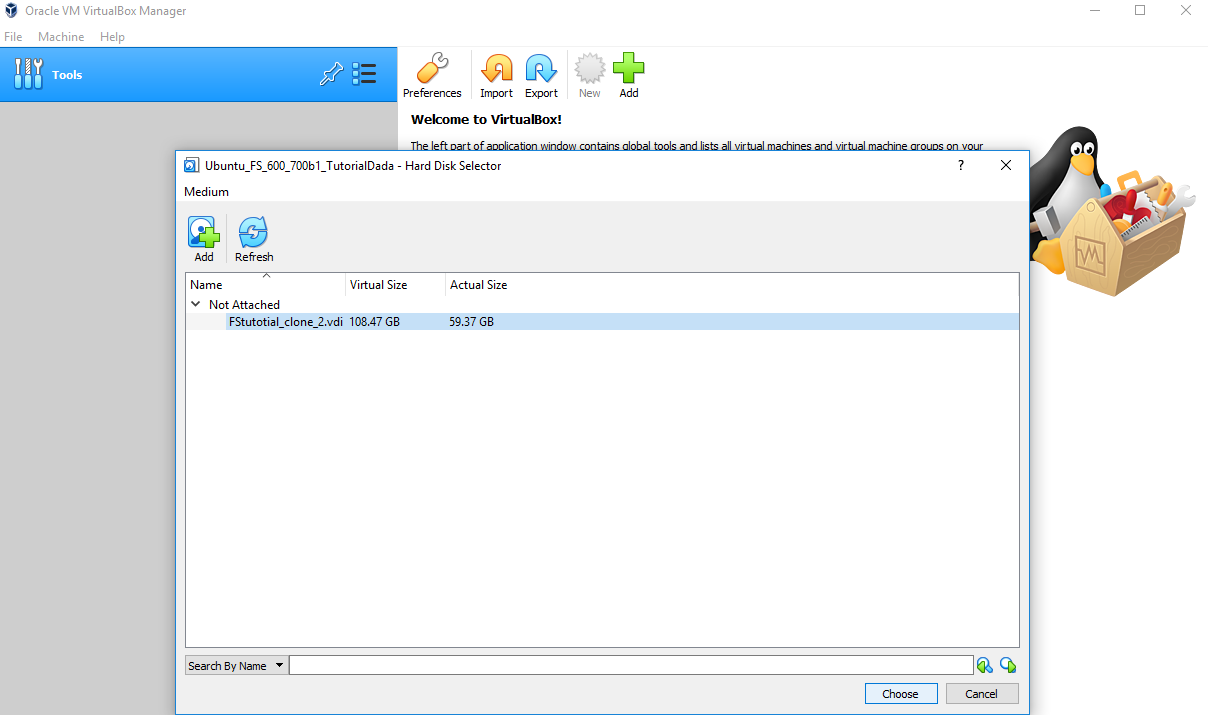Sort list by Name column header

tap(265, 285)
